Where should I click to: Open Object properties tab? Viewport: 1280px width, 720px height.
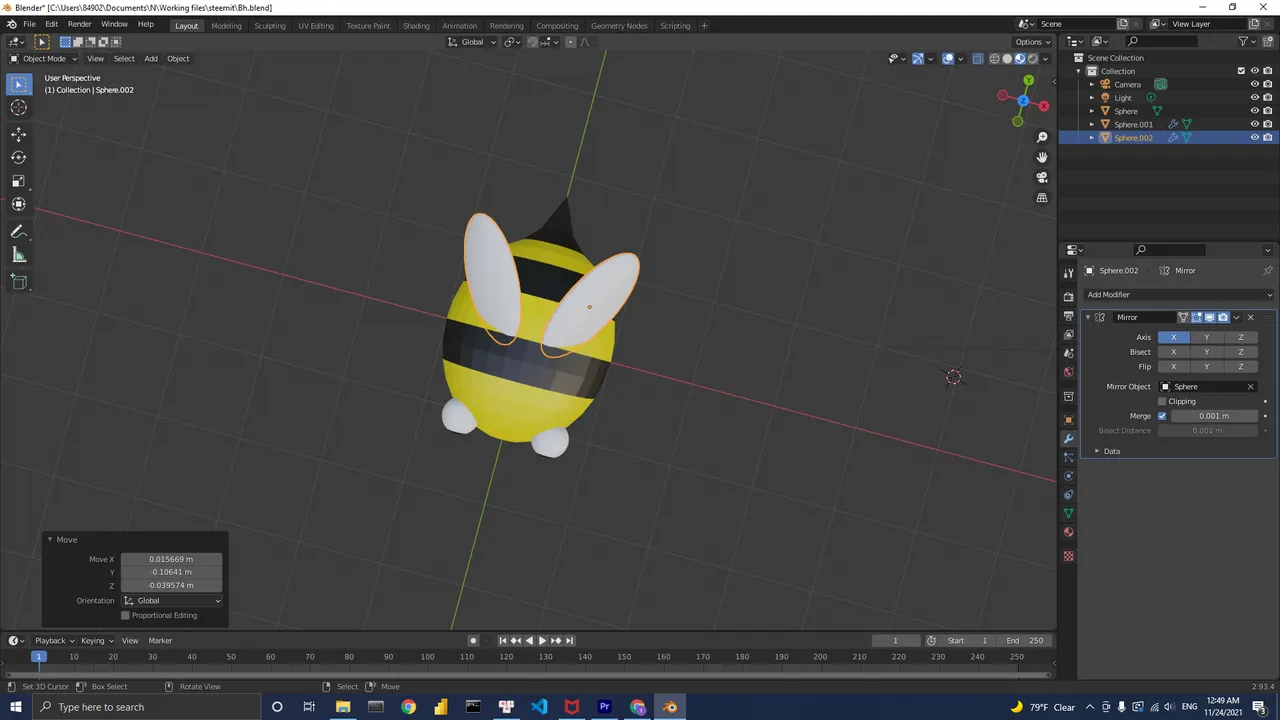point(1069,420)
